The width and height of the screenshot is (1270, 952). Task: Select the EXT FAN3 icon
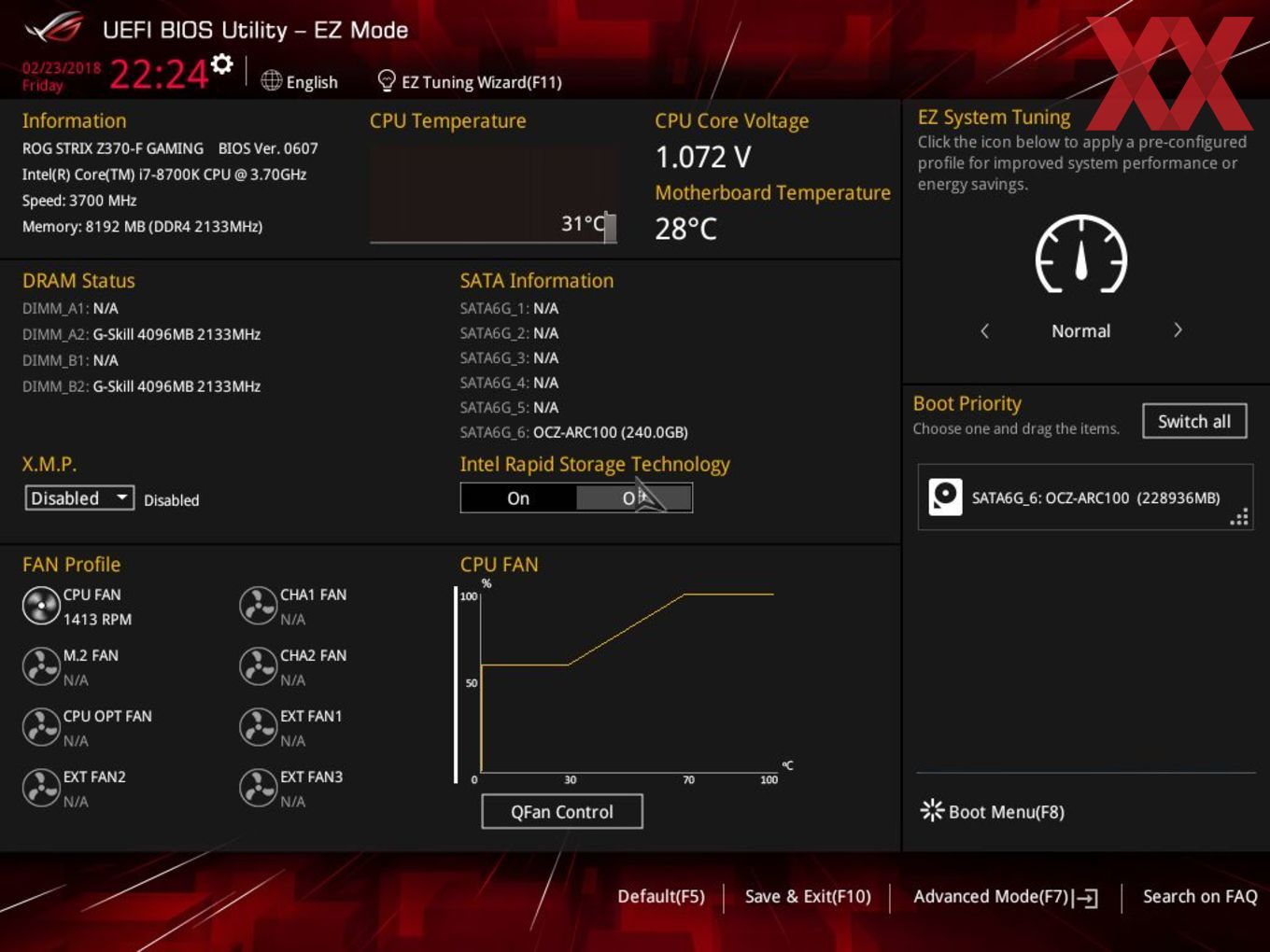tap(258, 788)
